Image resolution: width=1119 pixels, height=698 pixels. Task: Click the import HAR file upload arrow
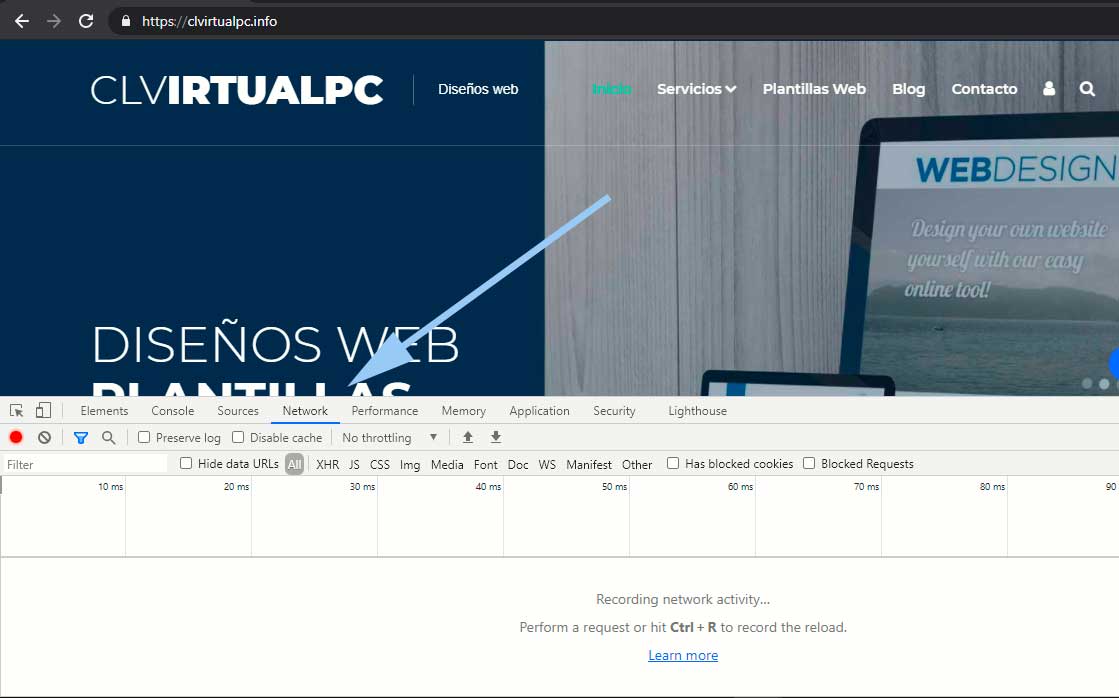[468, 437]
